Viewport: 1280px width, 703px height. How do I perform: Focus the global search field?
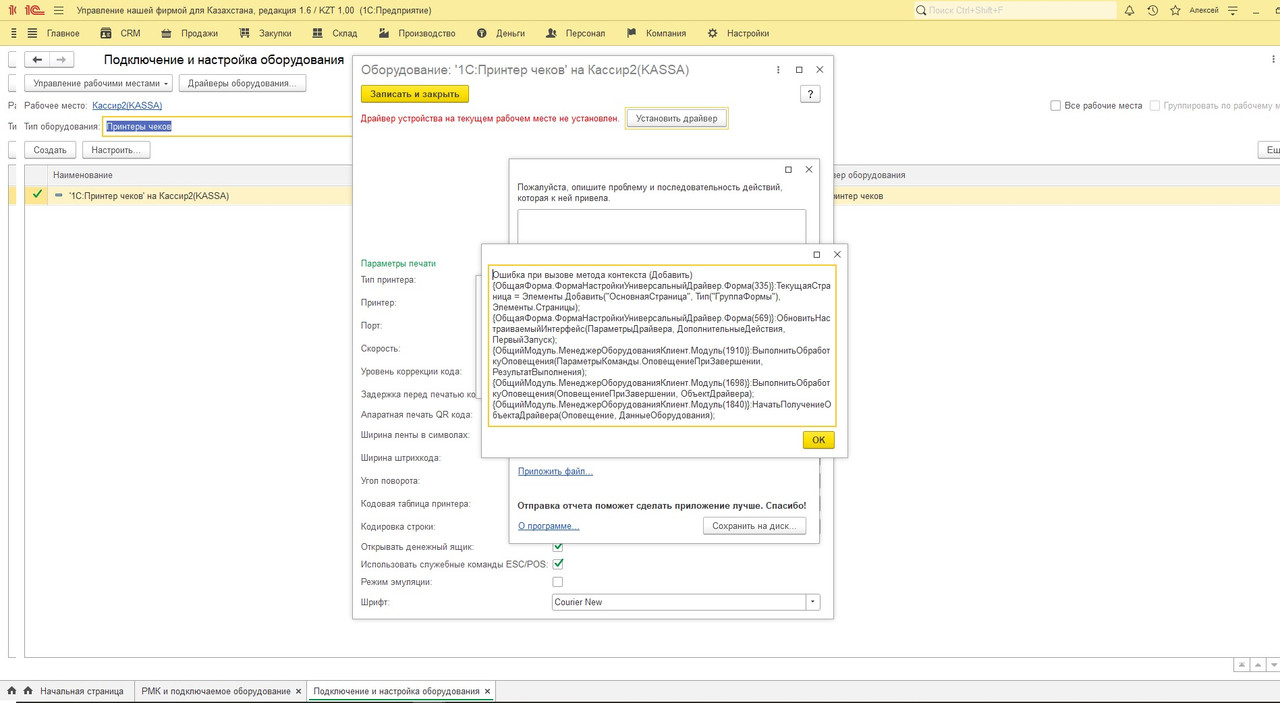1015,10
